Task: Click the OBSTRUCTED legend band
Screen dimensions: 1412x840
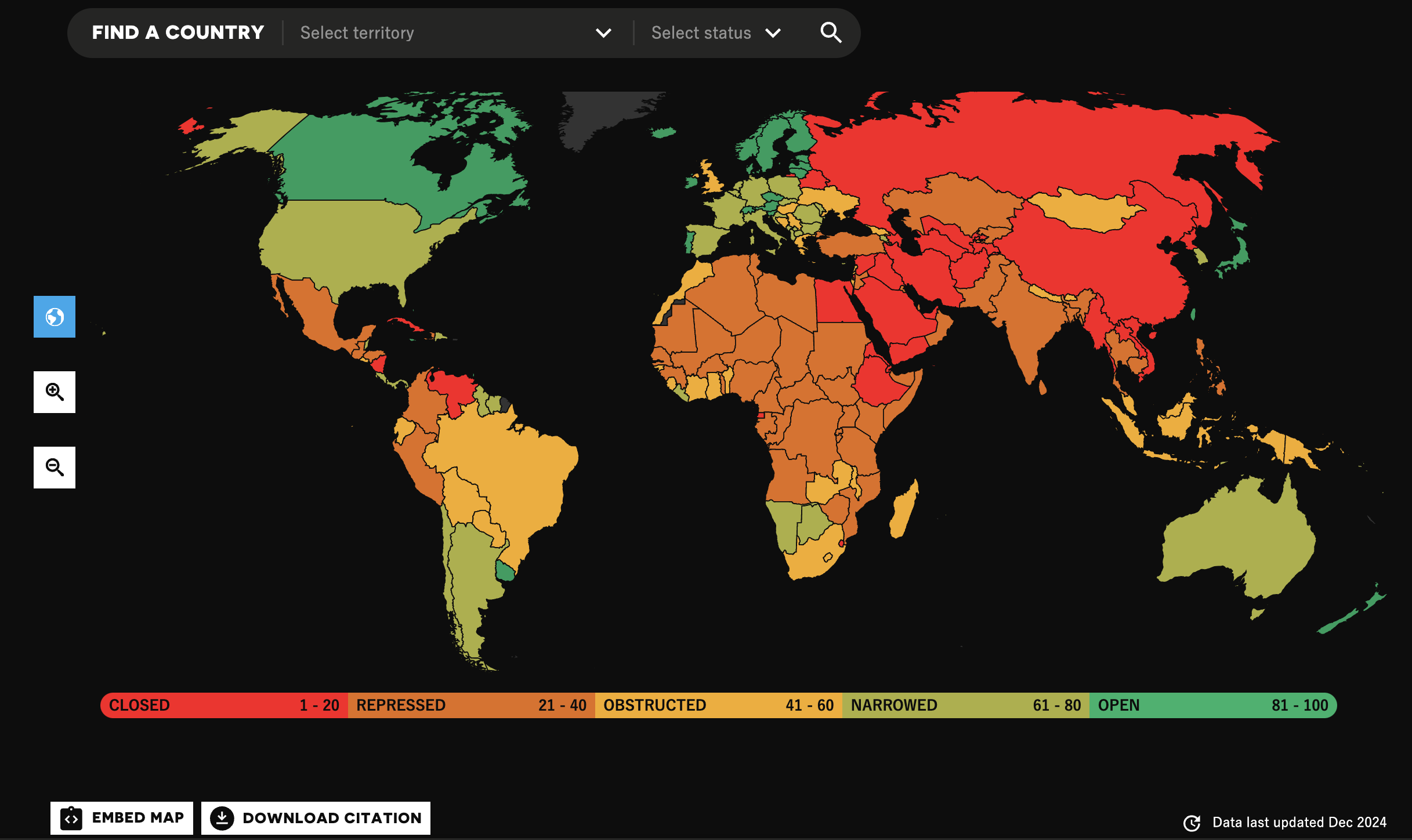Action: click(718, 705)
